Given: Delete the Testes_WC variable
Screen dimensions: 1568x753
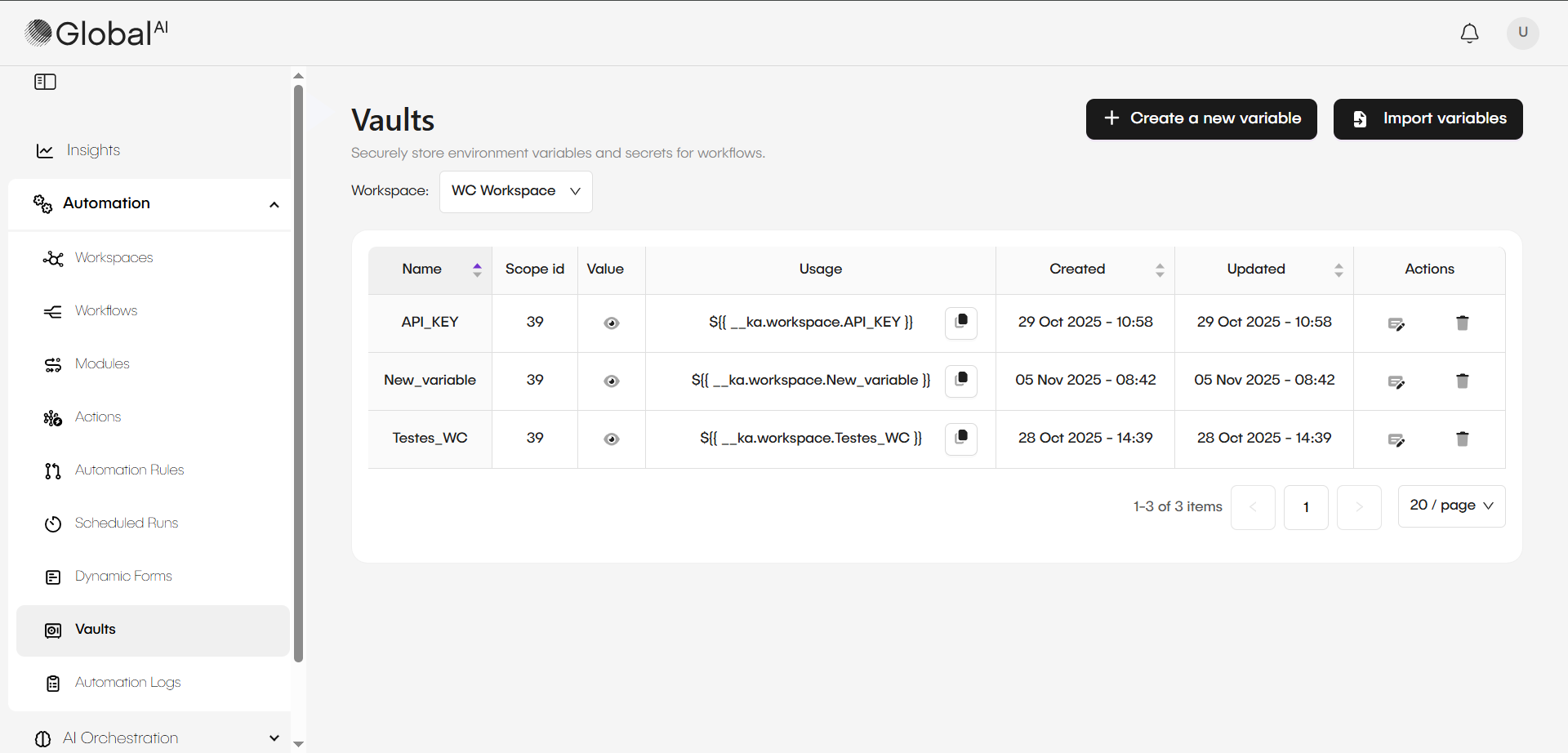Looking at the screenshot, I should (x=1461, y=439).
